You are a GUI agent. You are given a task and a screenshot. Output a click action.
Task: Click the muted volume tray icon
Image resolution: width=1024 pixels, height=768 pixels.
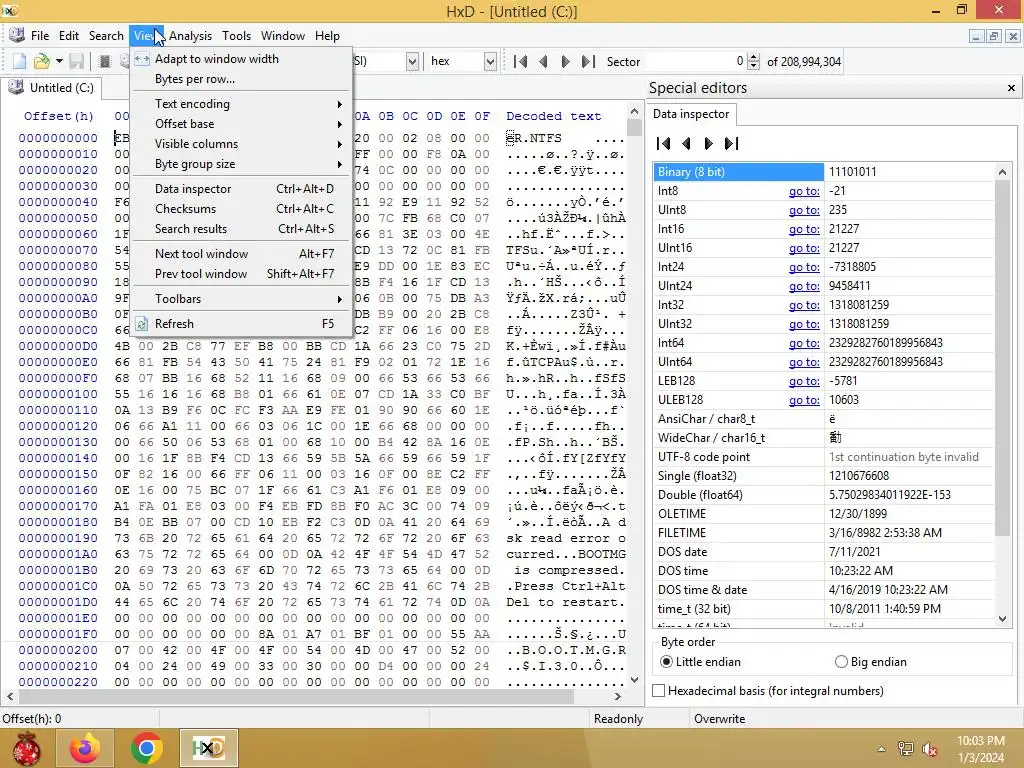929,749
